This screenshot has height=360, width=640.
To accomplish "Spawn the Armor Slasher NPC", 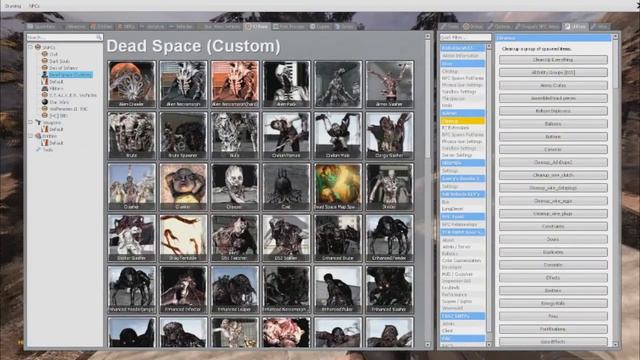I will [x=389, y=84].
